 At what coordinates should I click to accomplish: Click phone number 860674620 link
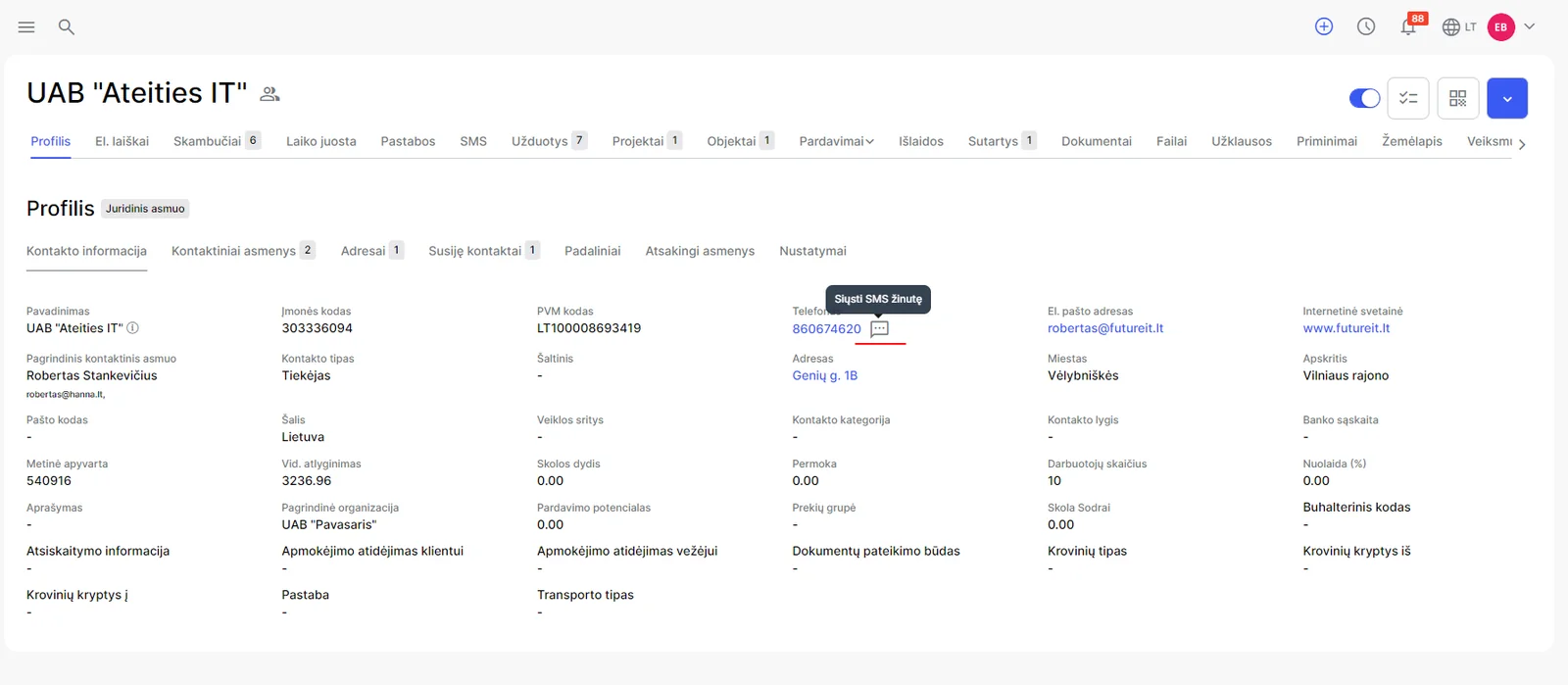click(827, 329)
